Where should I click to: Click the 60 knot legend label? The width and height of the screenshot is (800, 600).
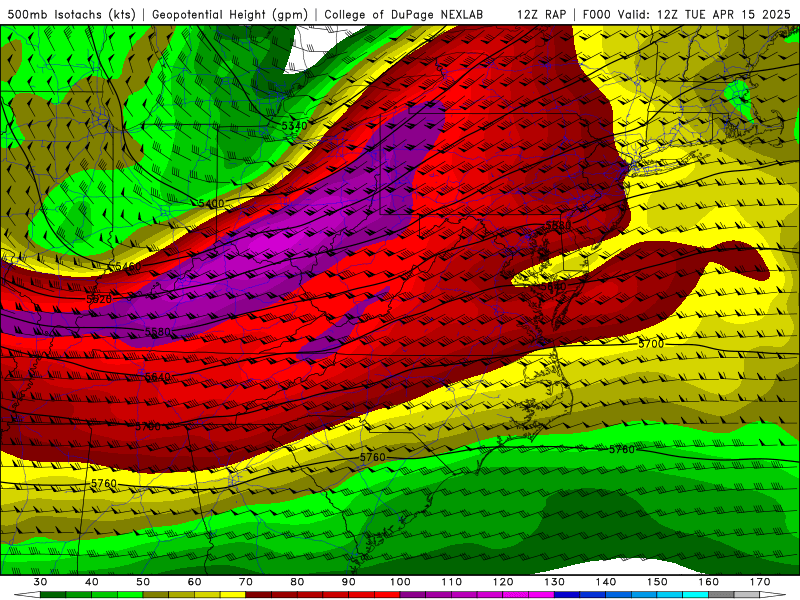(x=194, y=582)
